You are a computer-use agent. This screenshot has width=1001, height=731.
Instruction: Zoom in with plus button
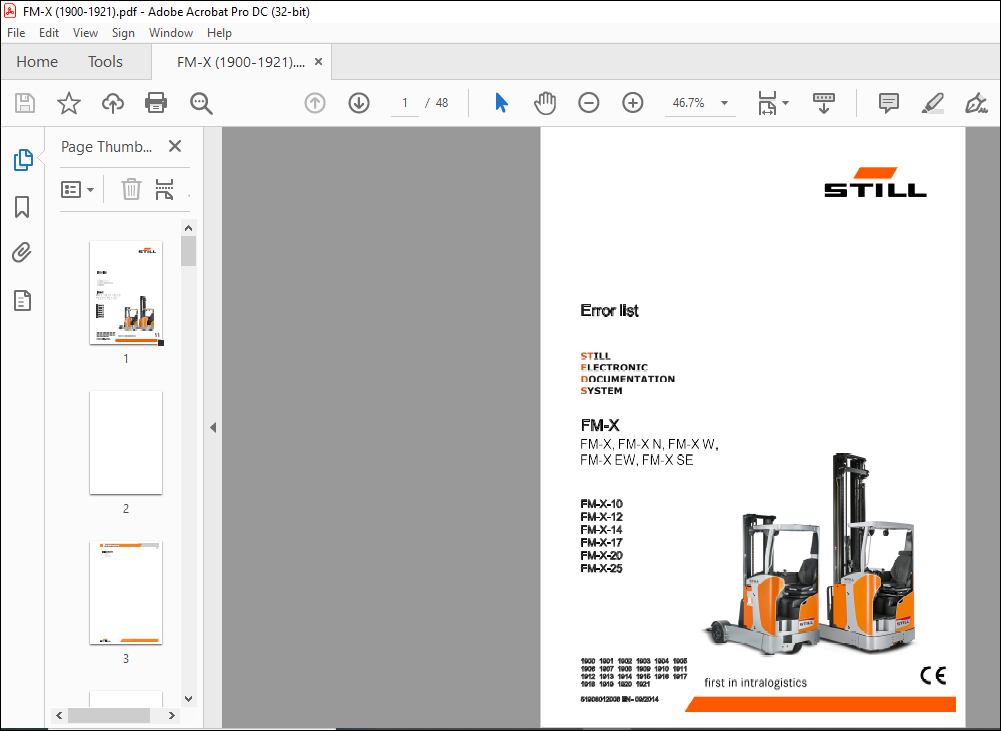[633, 103]
